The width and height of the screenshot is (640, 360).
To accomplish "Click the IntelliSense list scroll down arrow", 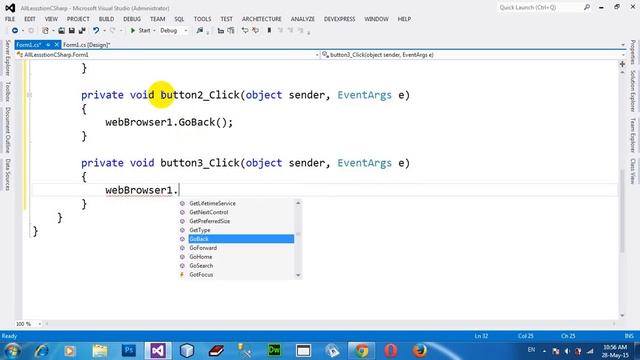I will click(x=298, y=275).
